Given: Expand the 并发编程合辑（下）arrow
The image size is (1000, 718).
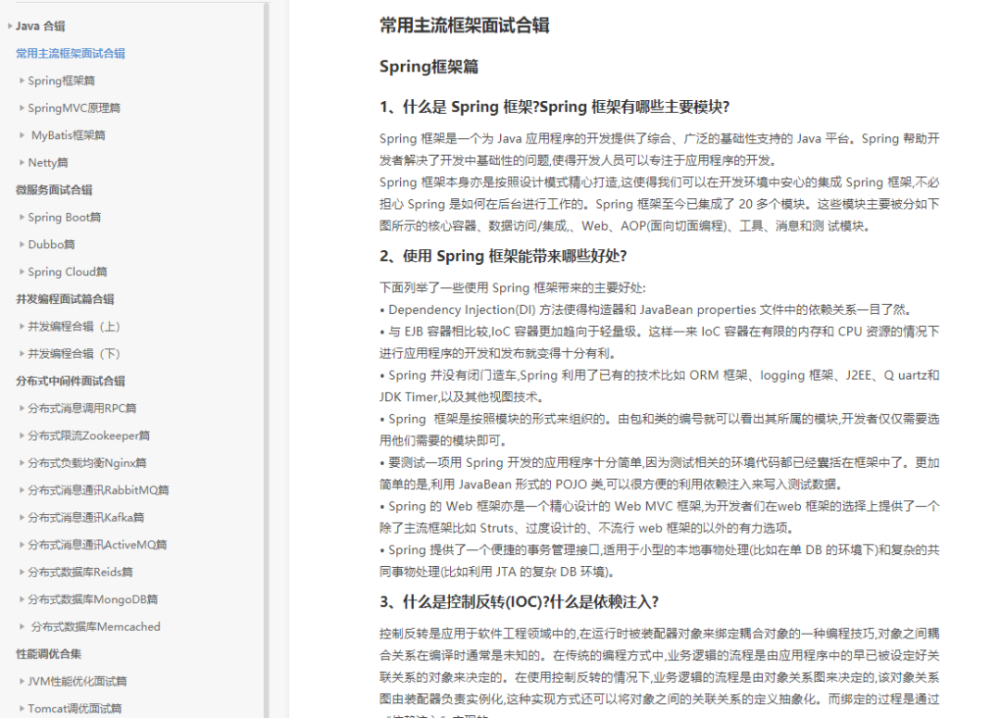Looking at the screenshot, I should tap(22, 354).
